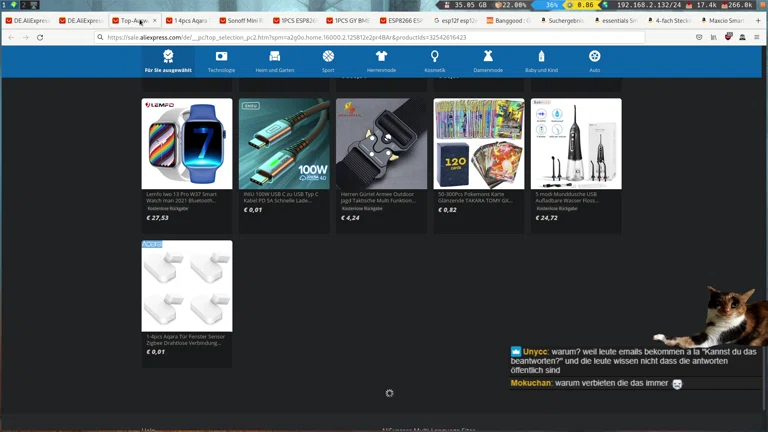Screen dimensions: 768x432
Task: Switch to the Suchergebnis Amazon tab
Action: 562,21
